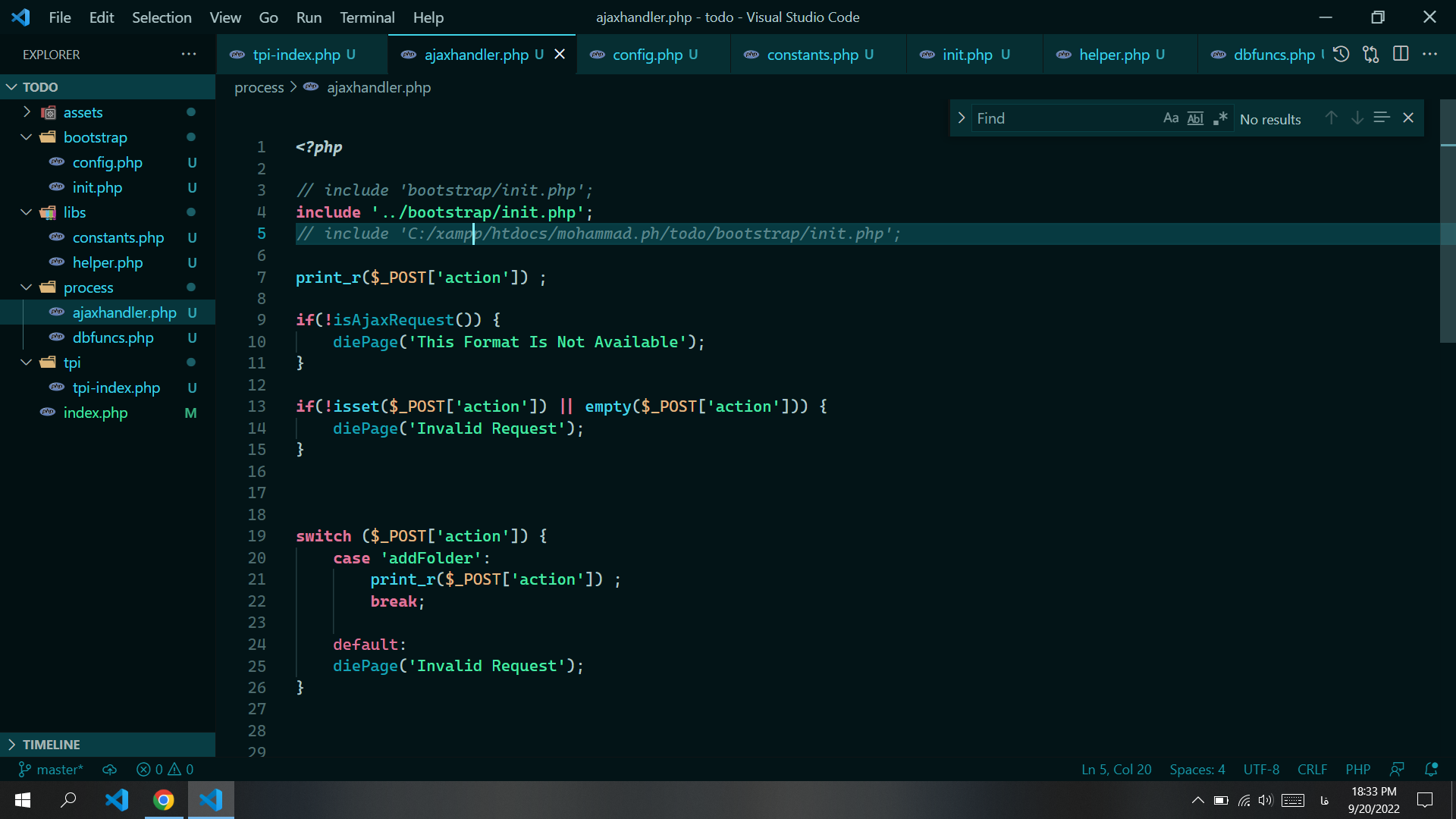Open the Help menu
1456x819 pixels.
click(x=428, y=17)
